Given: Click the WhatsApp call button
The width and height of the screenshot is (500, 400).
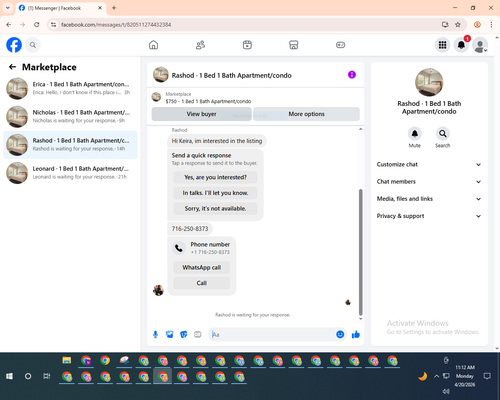Looking at the screenshot, I should click(202, 267).
